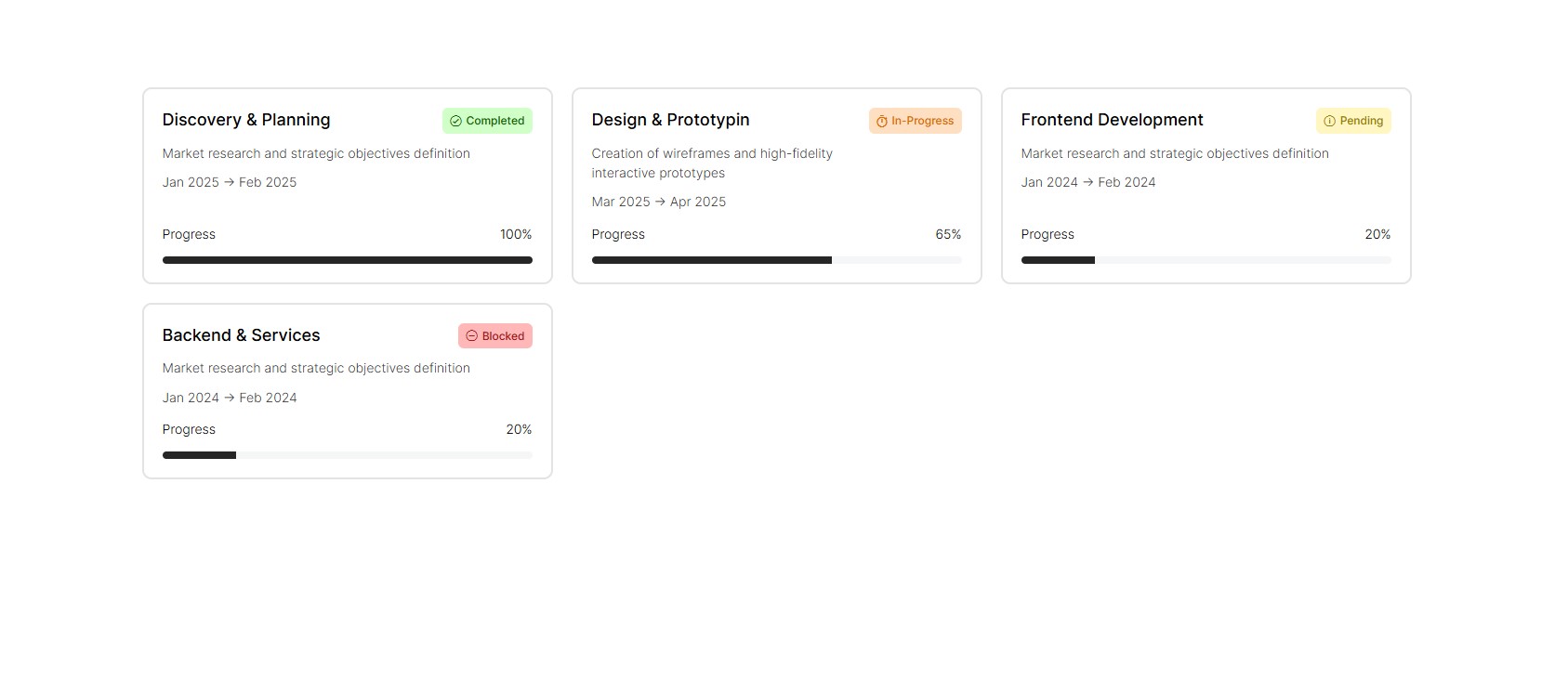Select the In-Progress status badge
This screenshot has width=1568, height=680.
point(916,121)
